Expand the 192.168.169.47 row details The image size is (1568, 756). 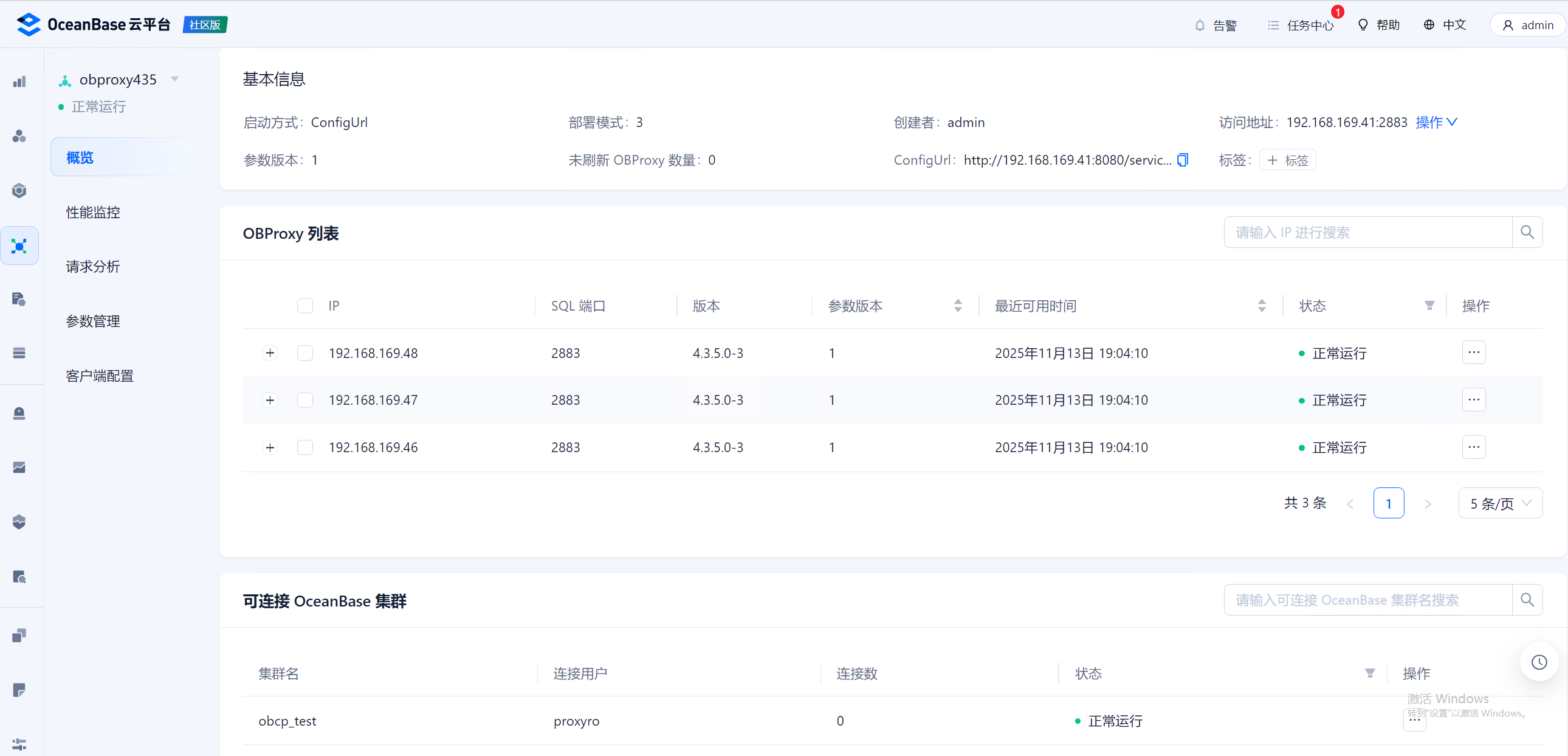click(x=270, y=400)
